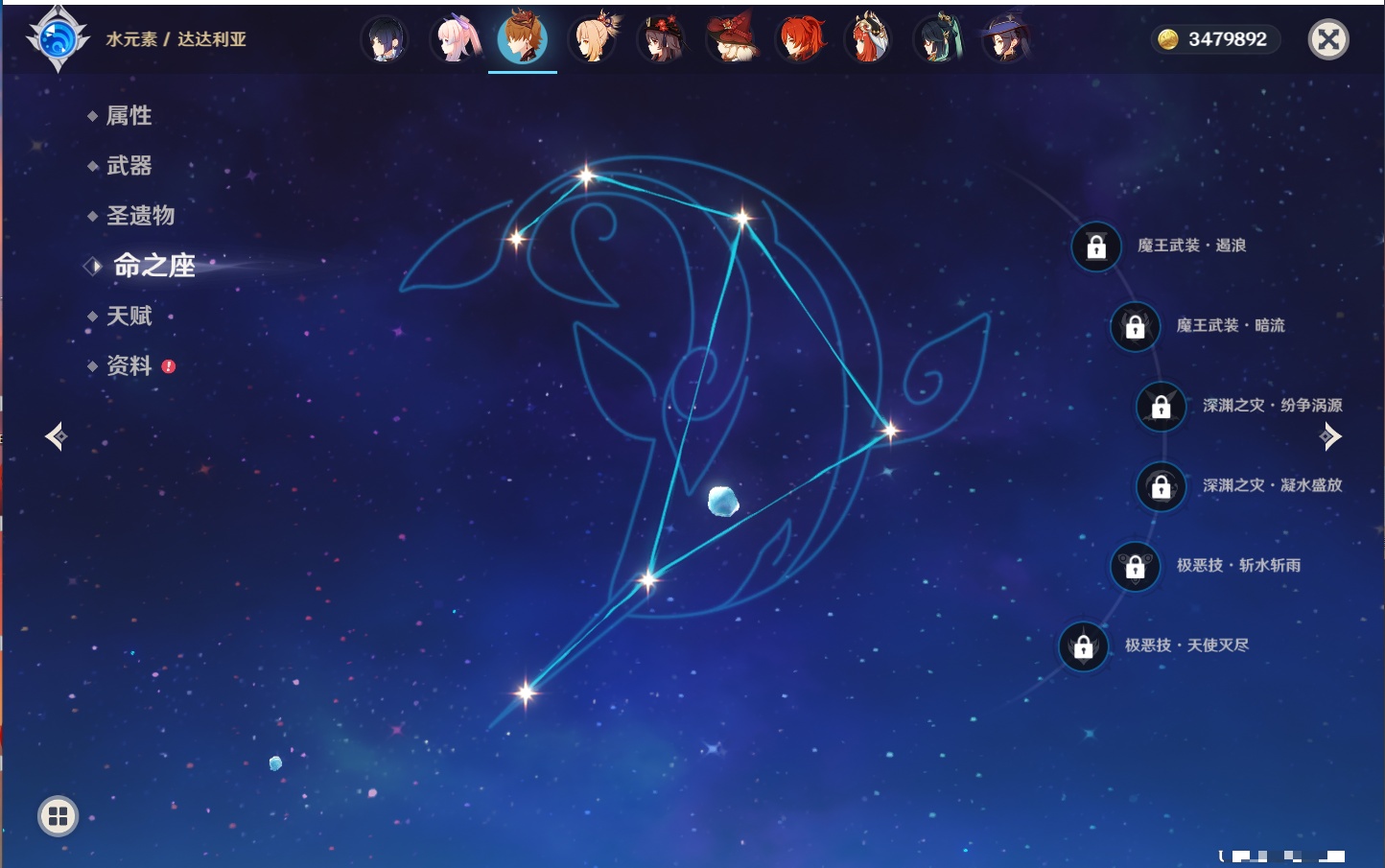The image size is (1385, 868).
Task: Select the Mona purple hat portrait
Action: coord(1006,39)
